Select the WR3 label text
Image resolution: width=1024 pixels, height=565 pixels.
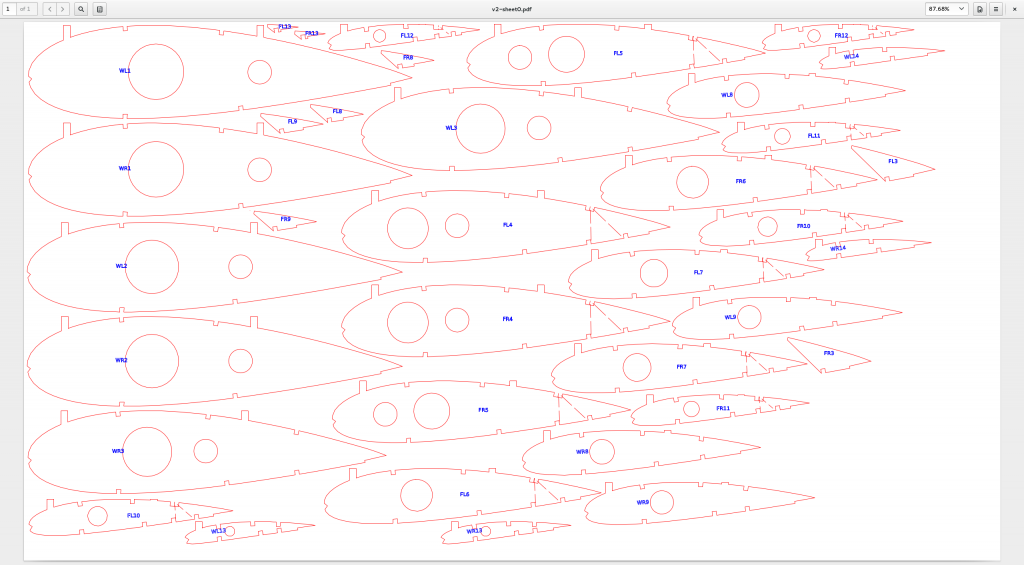(118, 451)
